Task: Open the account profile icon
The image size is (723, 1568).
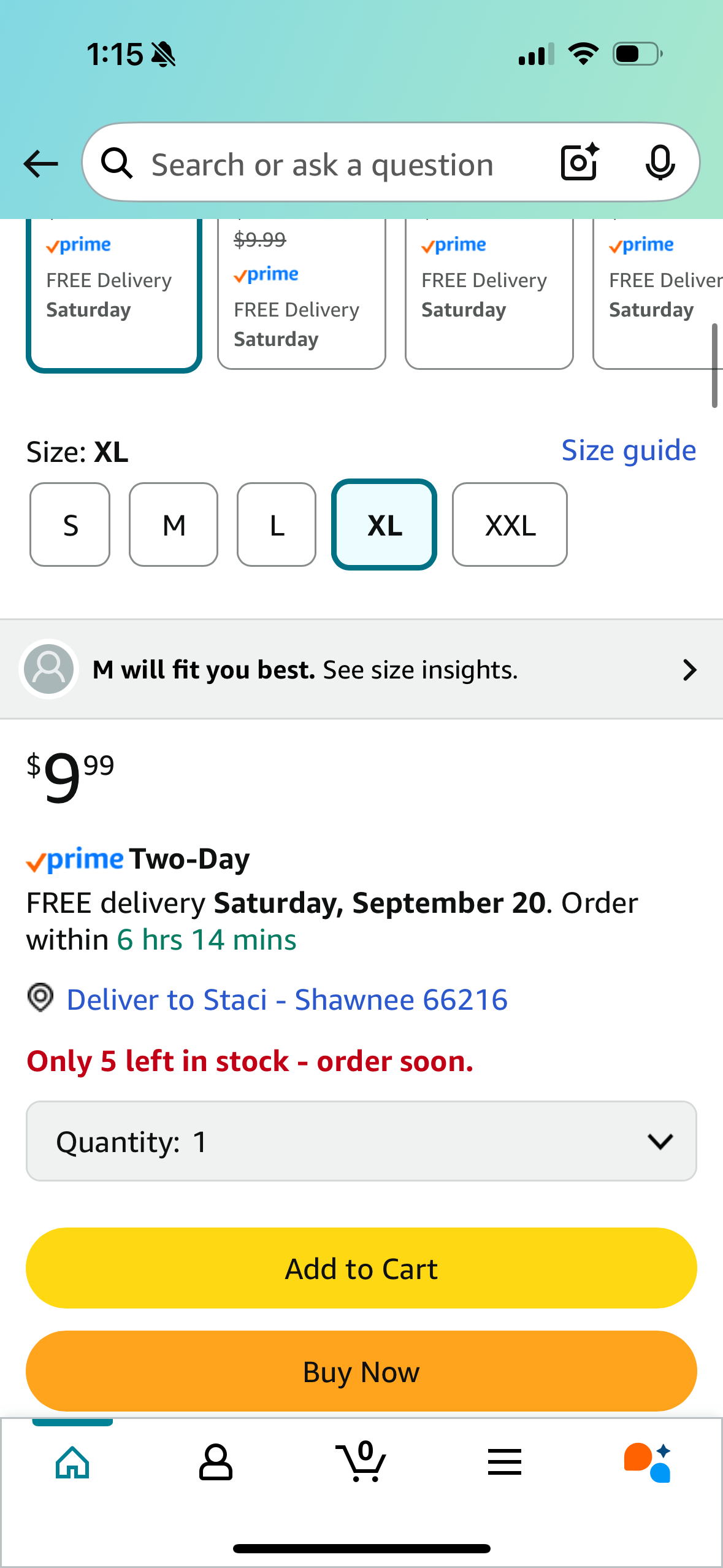Action: pos(215,1462)
